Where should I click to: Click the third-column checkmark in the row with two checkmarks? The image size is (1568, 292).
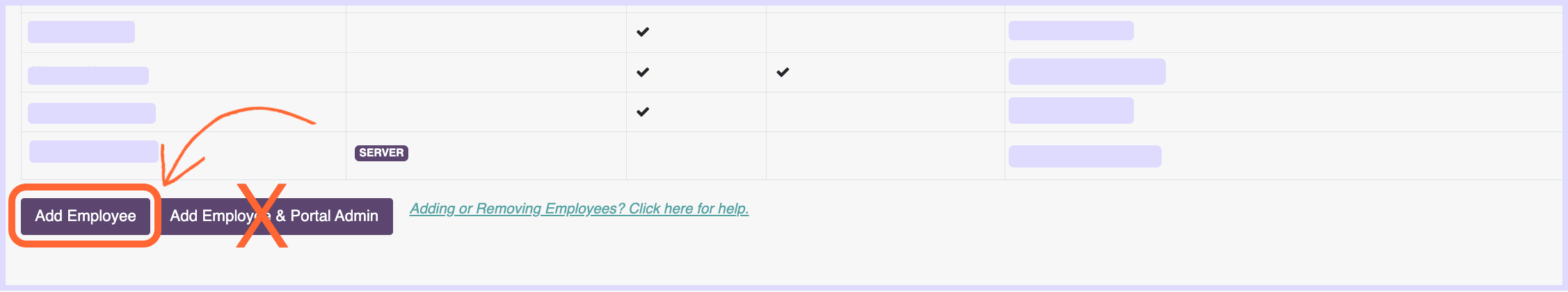click(x=643, y=72)
